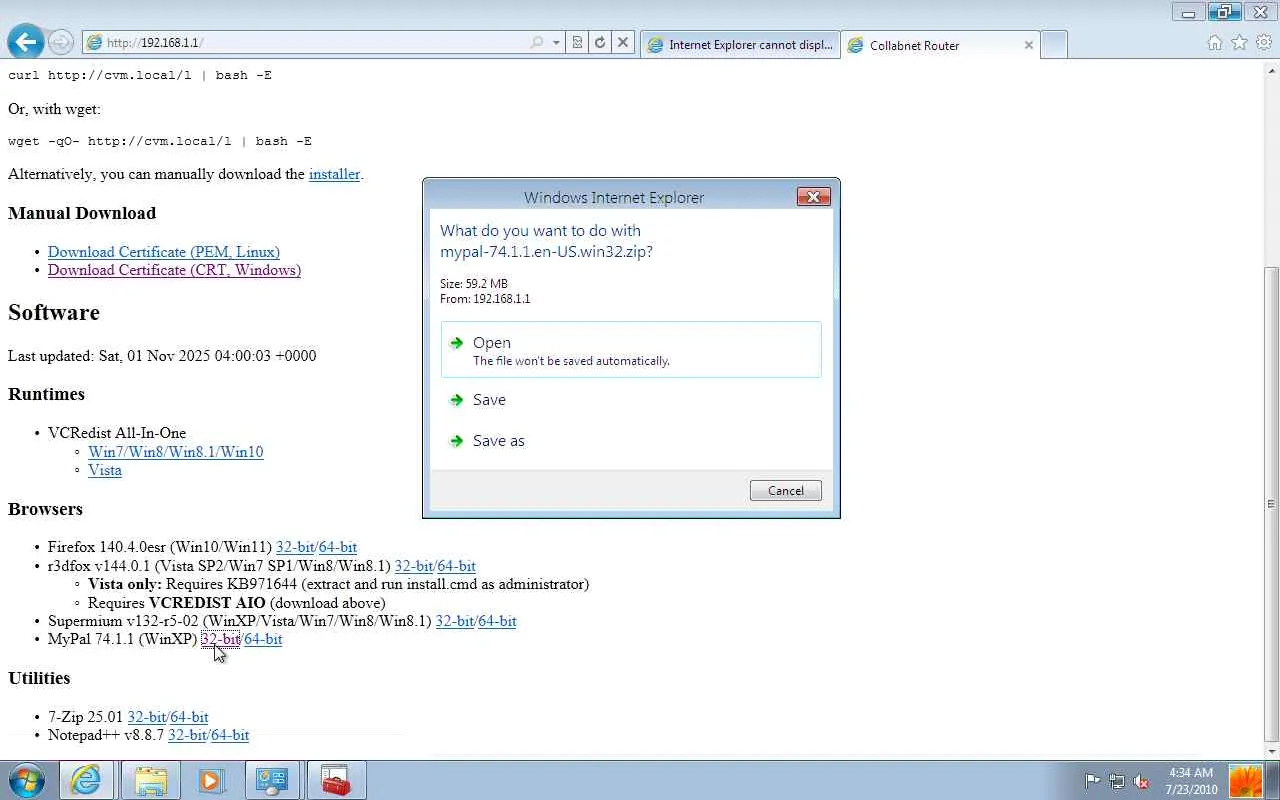Click Download Certificate (CRT, Windows) link
This screenshot has width=1280, height=800.
tap(174, 270)
